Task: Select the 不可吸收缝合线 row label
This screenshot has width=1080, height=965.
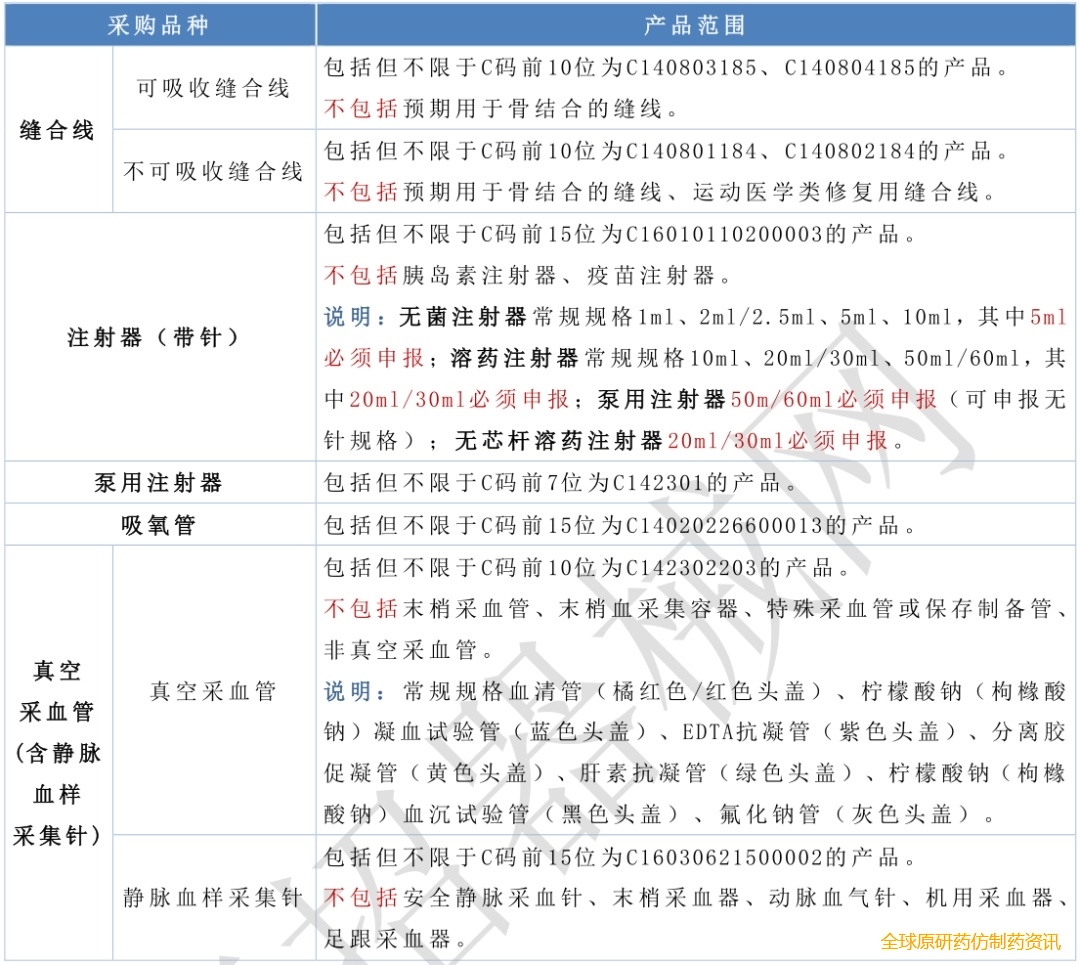Action: [x=213, y=170]
